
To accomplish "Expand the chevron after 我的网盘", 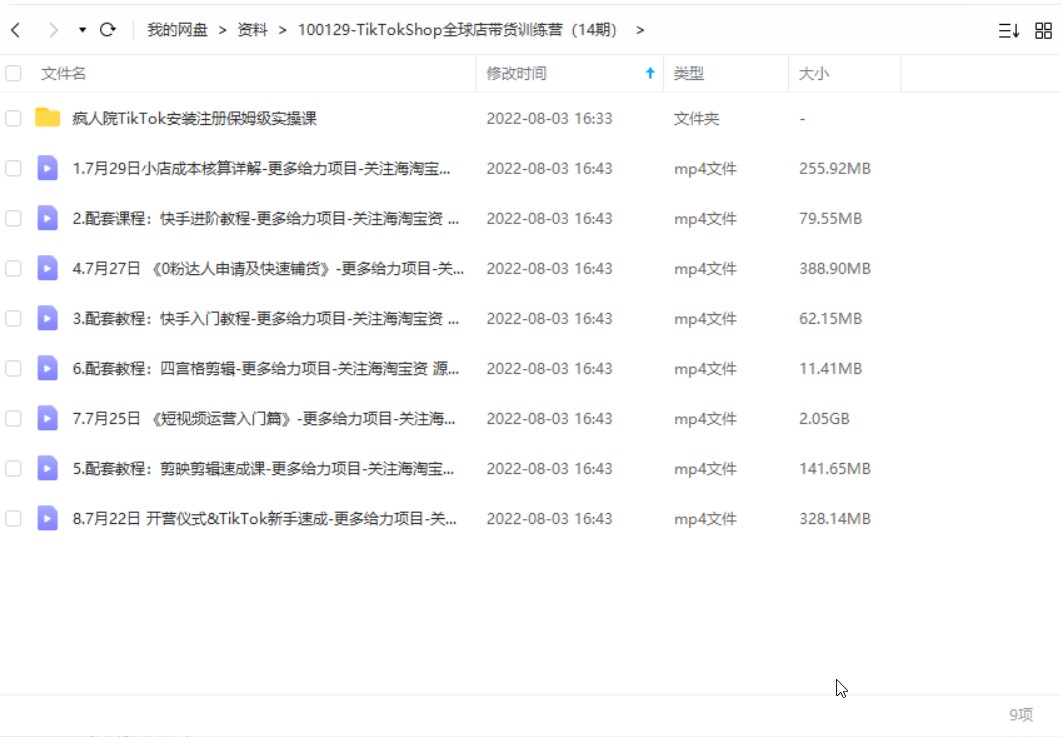I will 222,30.
